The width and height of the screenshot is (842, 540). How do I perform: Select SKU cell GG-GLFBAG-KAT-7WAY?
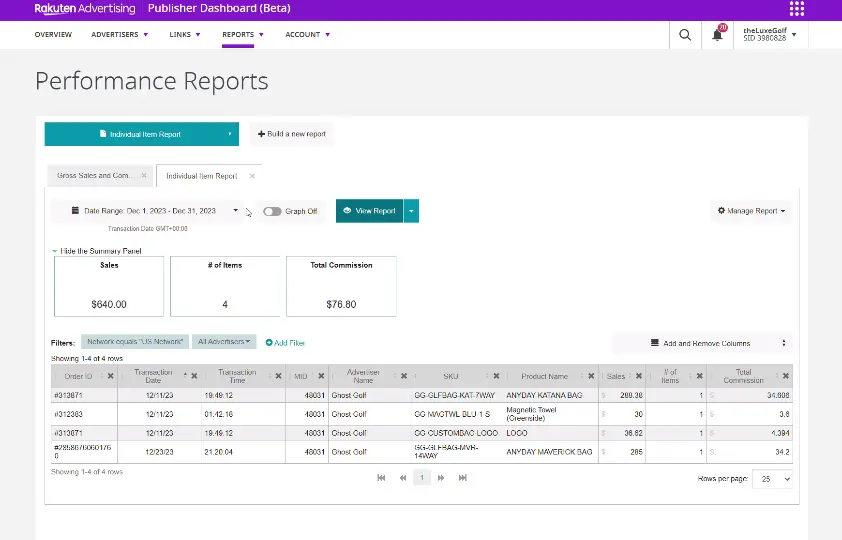point(454,396)
